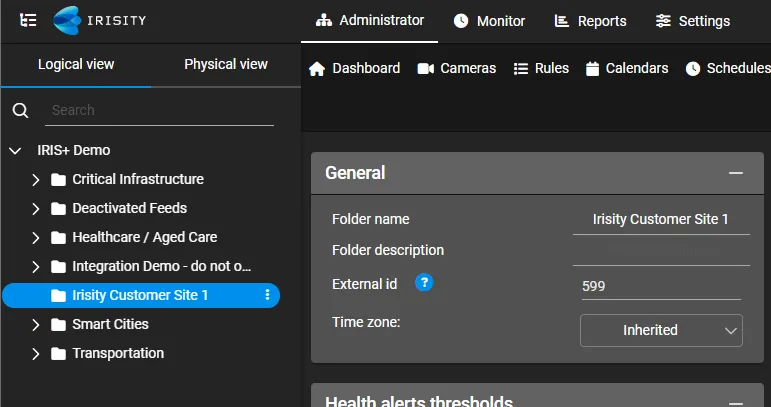Image resolution: width=771 pixels, height=407 pixels.
Task: Click Irisity Customer Site 1 folder icon
Action: (x=59, y=296)
